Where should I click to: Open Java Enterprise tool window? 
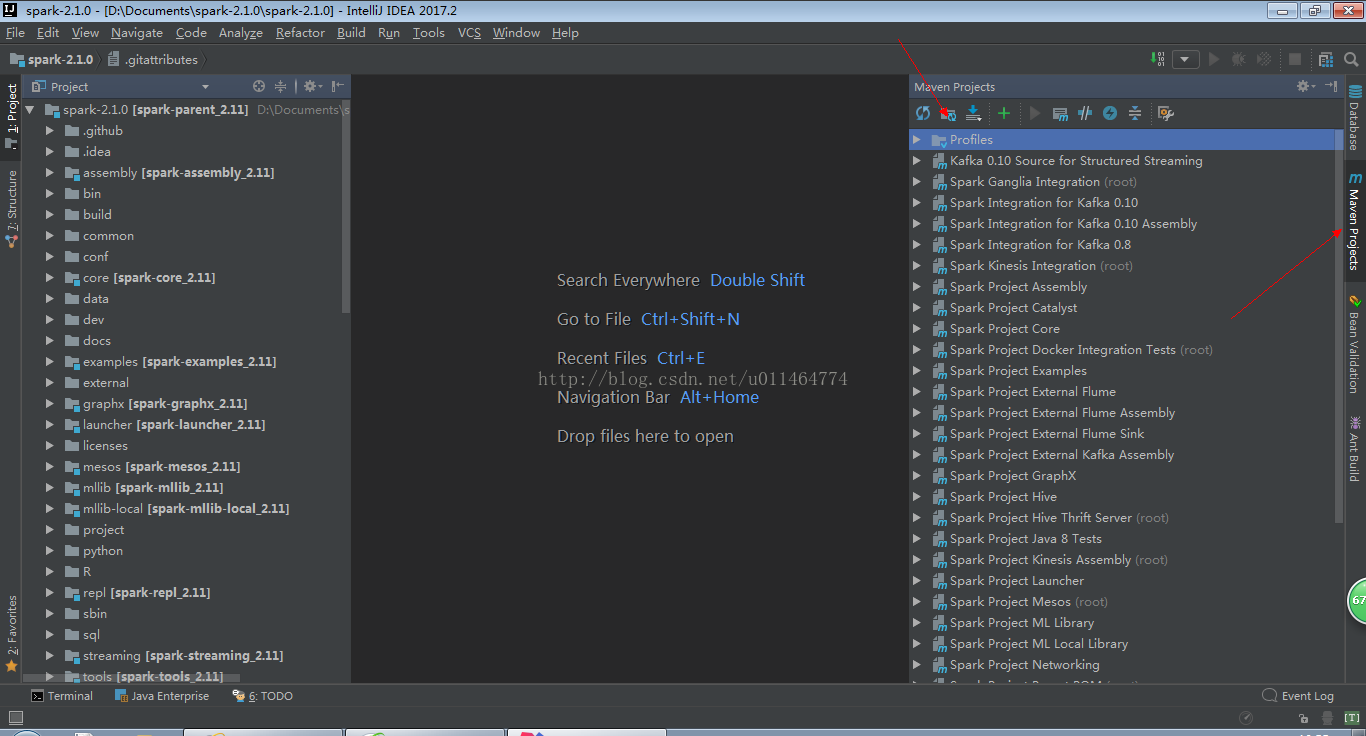click(x=162, y=696)
